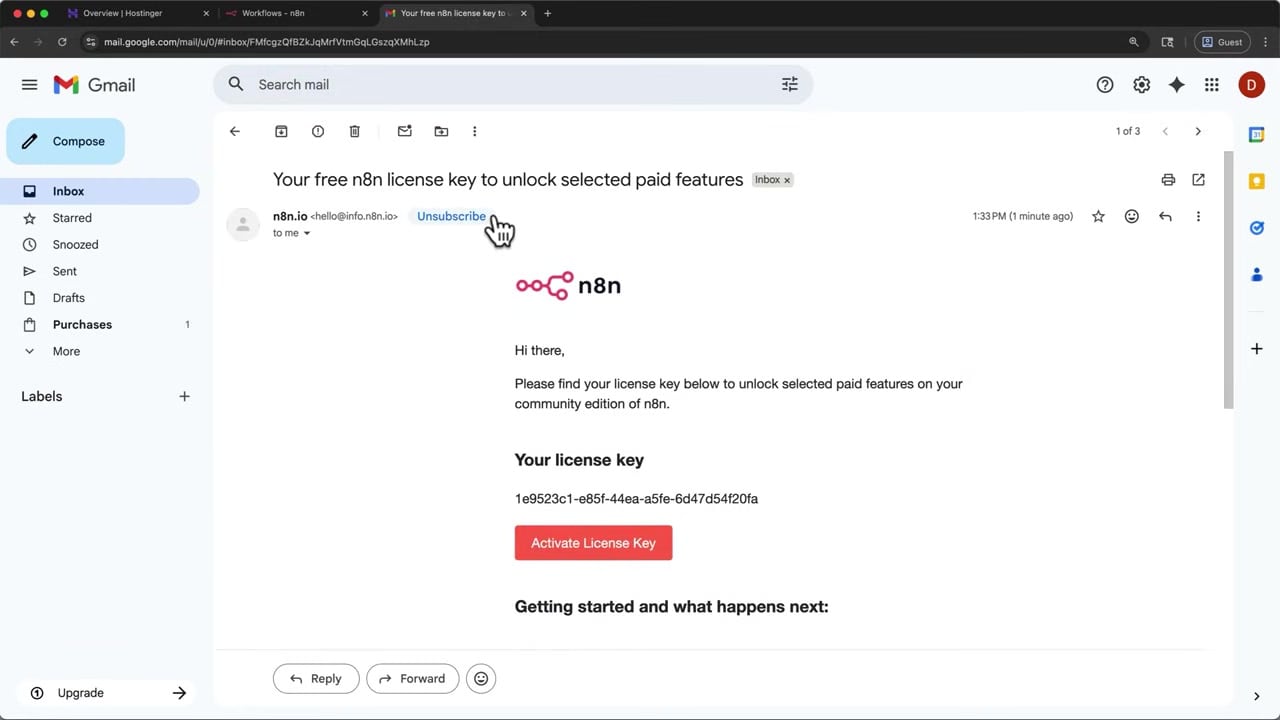The width and height of the screenshot is (1280, 720).
Task: Print all messages icon
Action: point(1168,180)
